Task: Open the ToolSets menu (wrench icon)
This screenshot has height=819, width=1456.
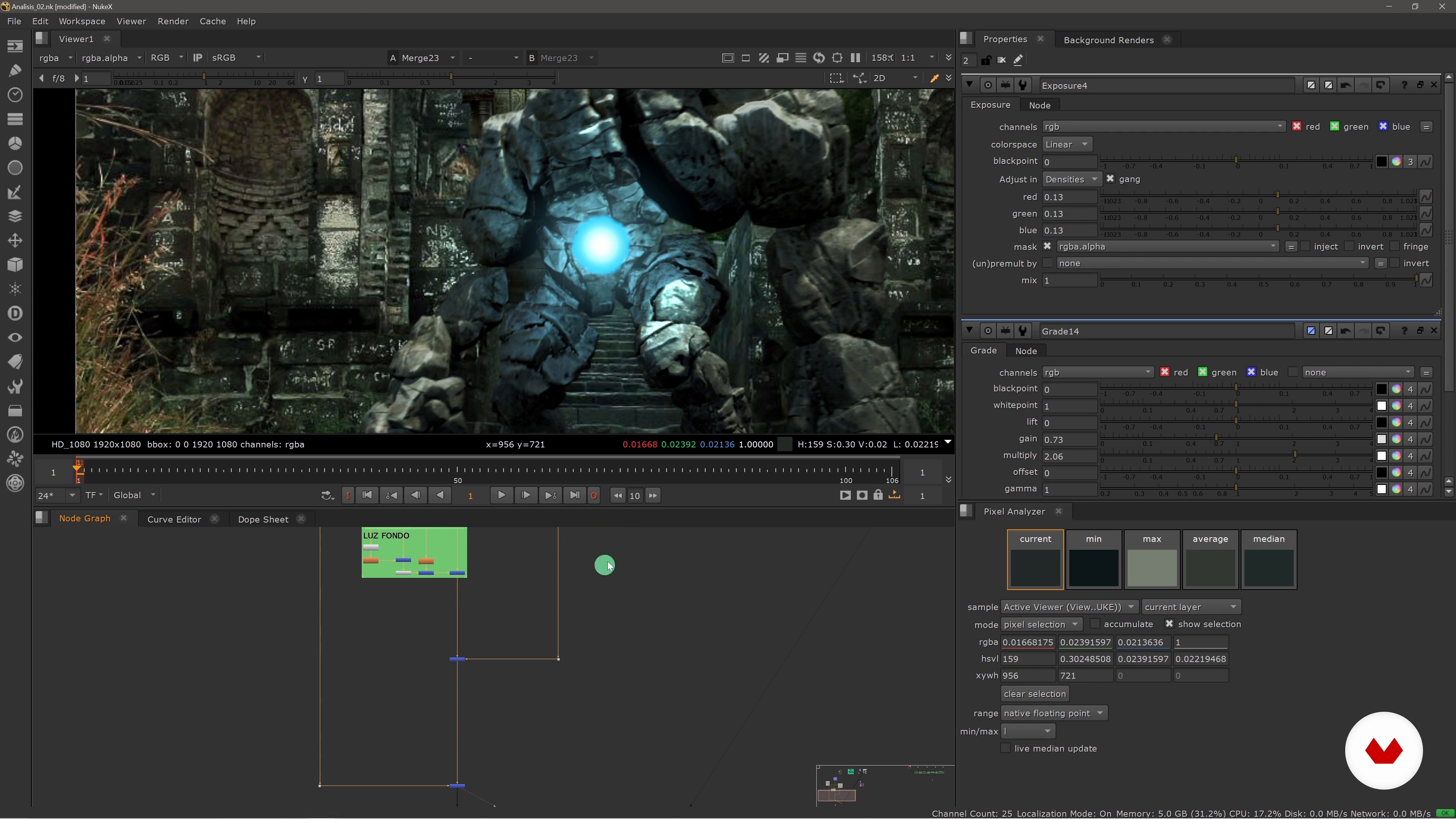Action: tap(15, 387)
